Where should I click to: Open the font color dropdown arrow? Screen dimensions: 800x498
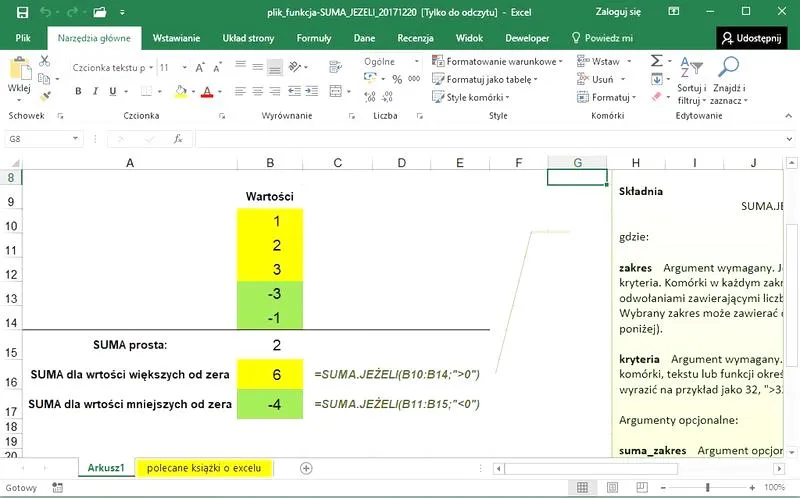pos(220,92)
